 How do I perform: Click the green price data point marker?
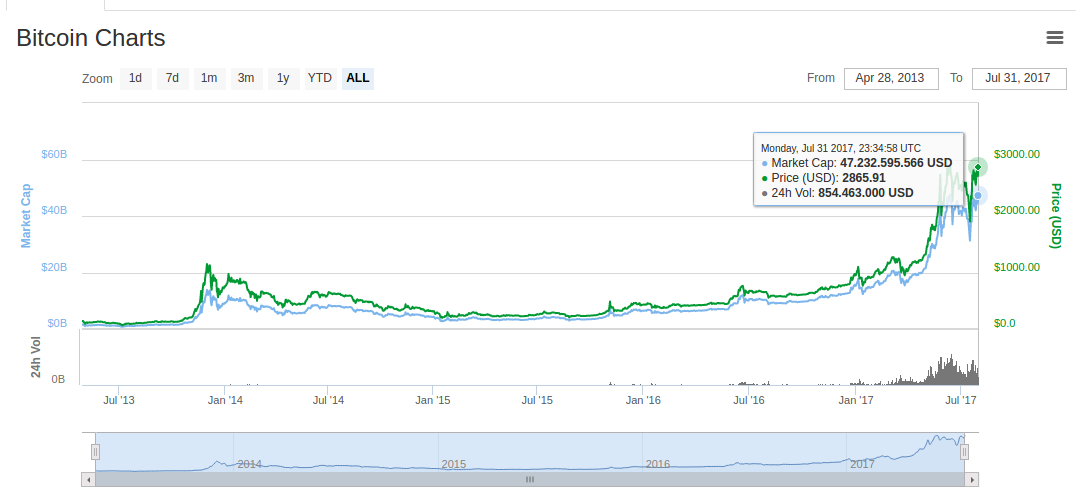977,167
